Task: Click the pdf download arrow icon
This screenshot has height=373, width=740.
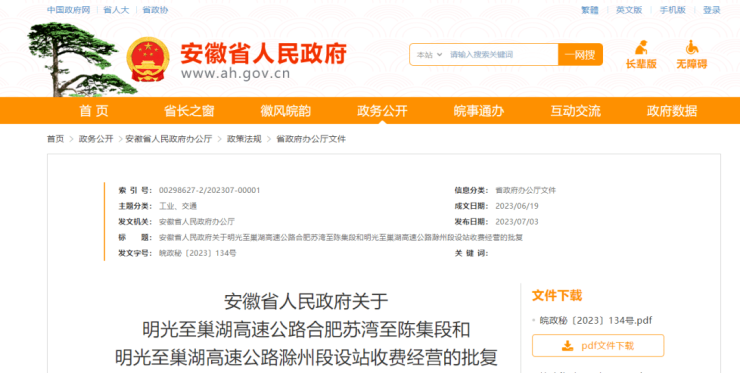Action: pyautogui.click(x=567, y=346)
